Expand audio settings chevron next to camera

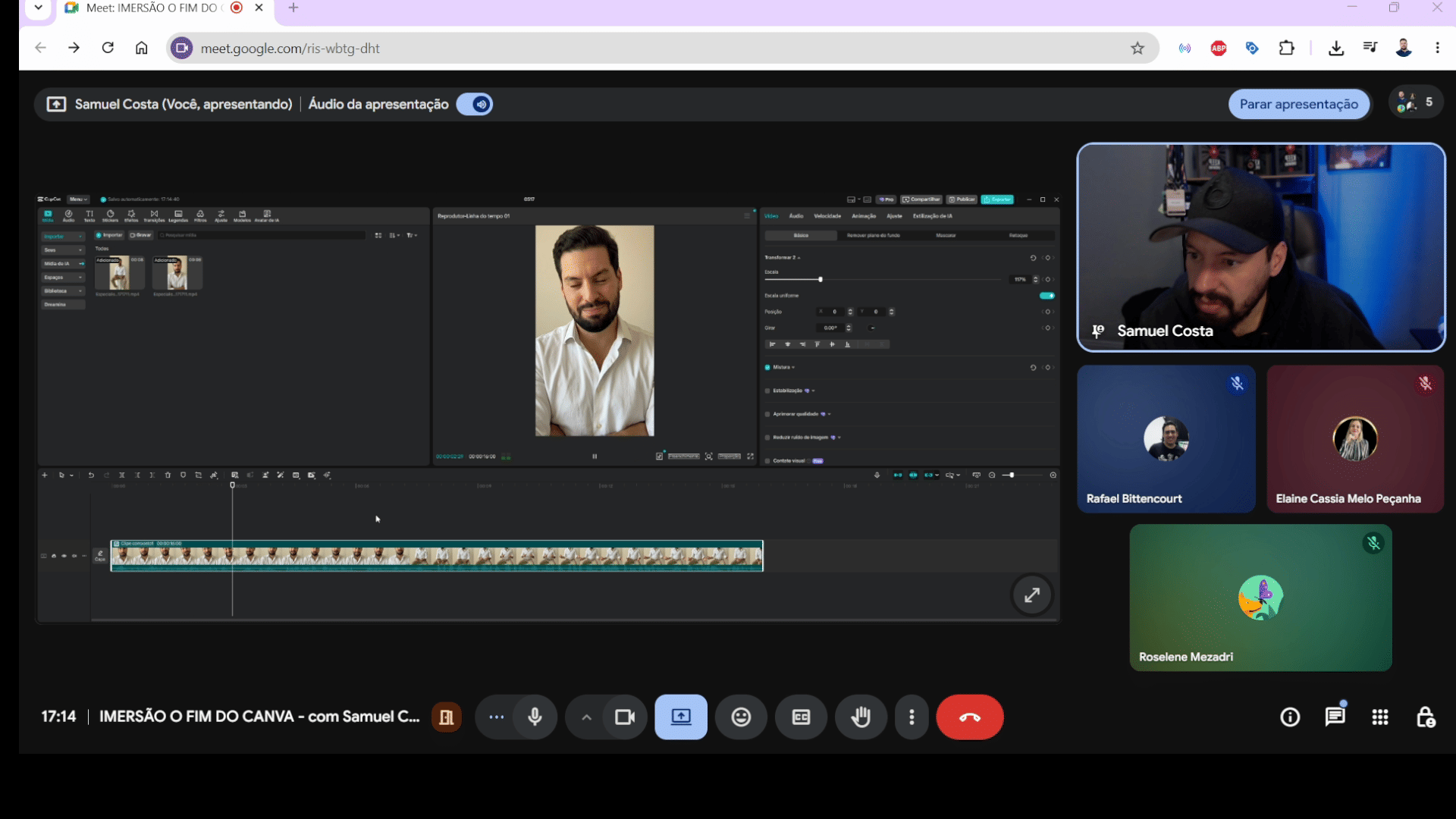pos(586,717)
